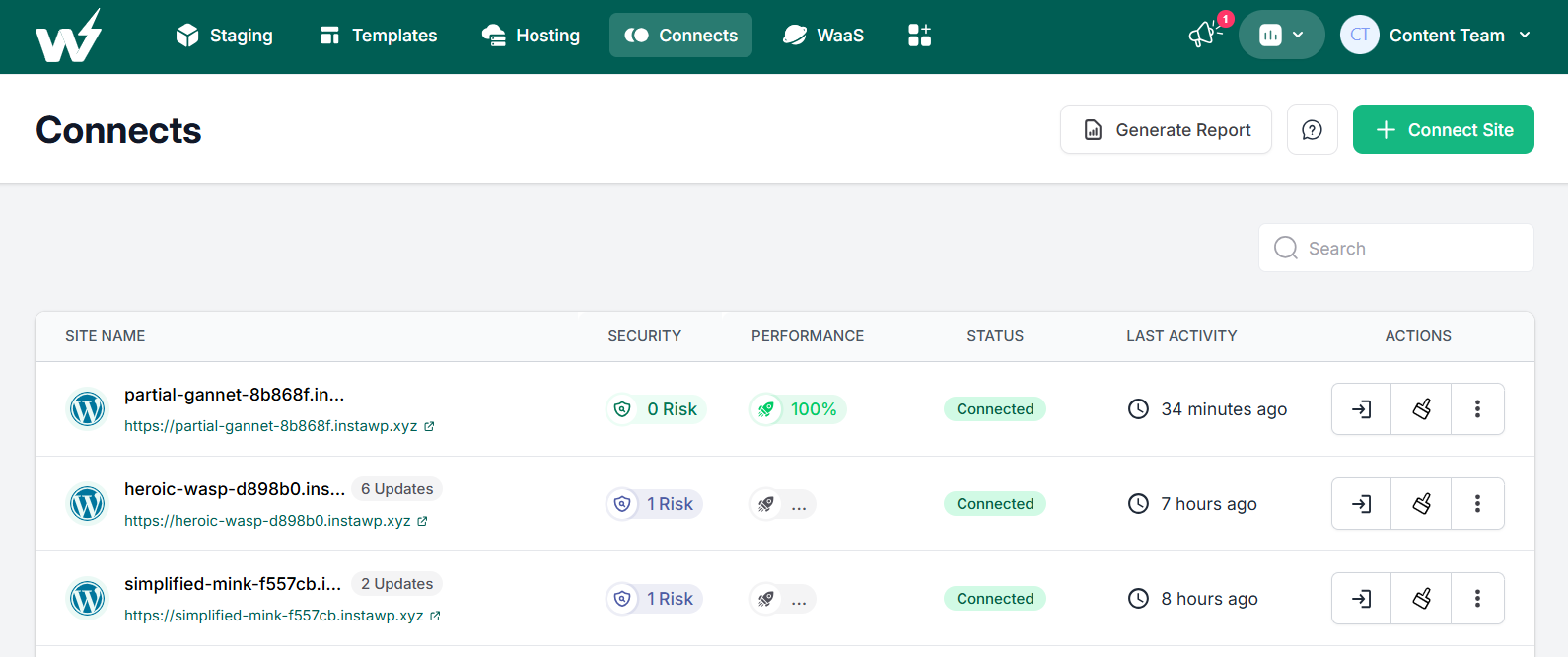Open the announcements megaphone notification icon

click(x=1204, y=36)
